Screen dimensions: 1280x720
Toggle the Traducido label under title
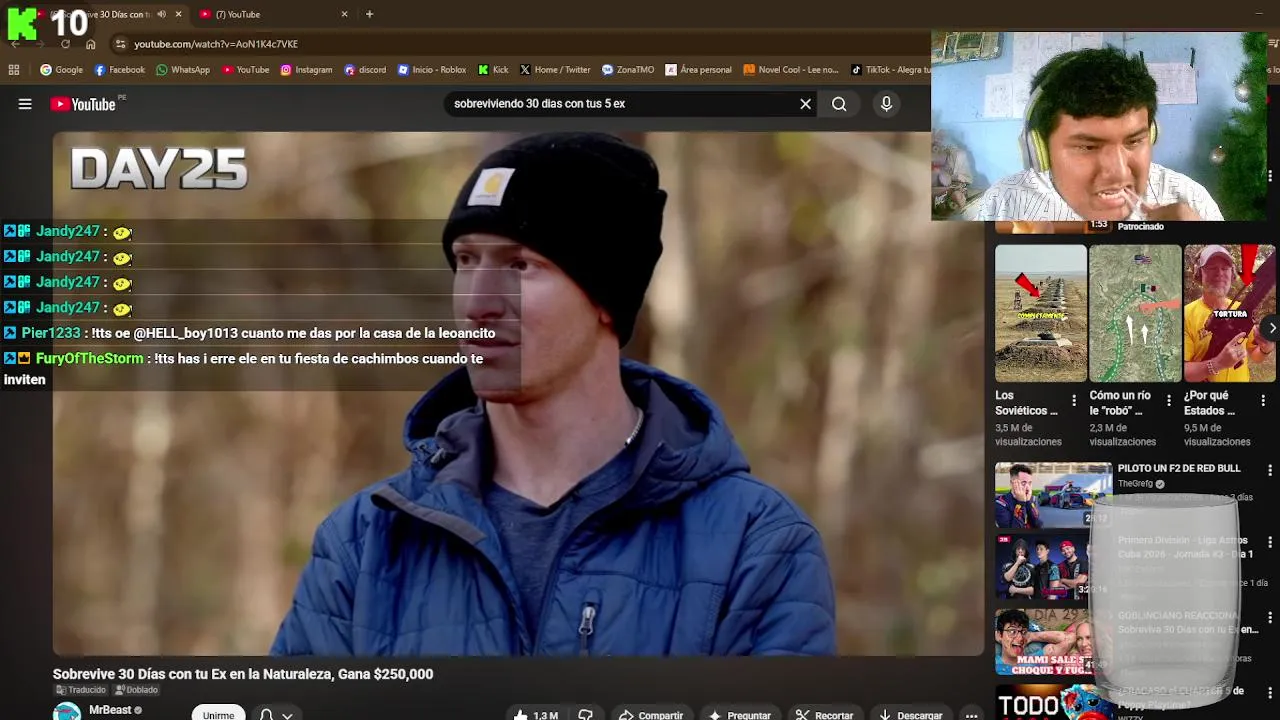[80, 690]
